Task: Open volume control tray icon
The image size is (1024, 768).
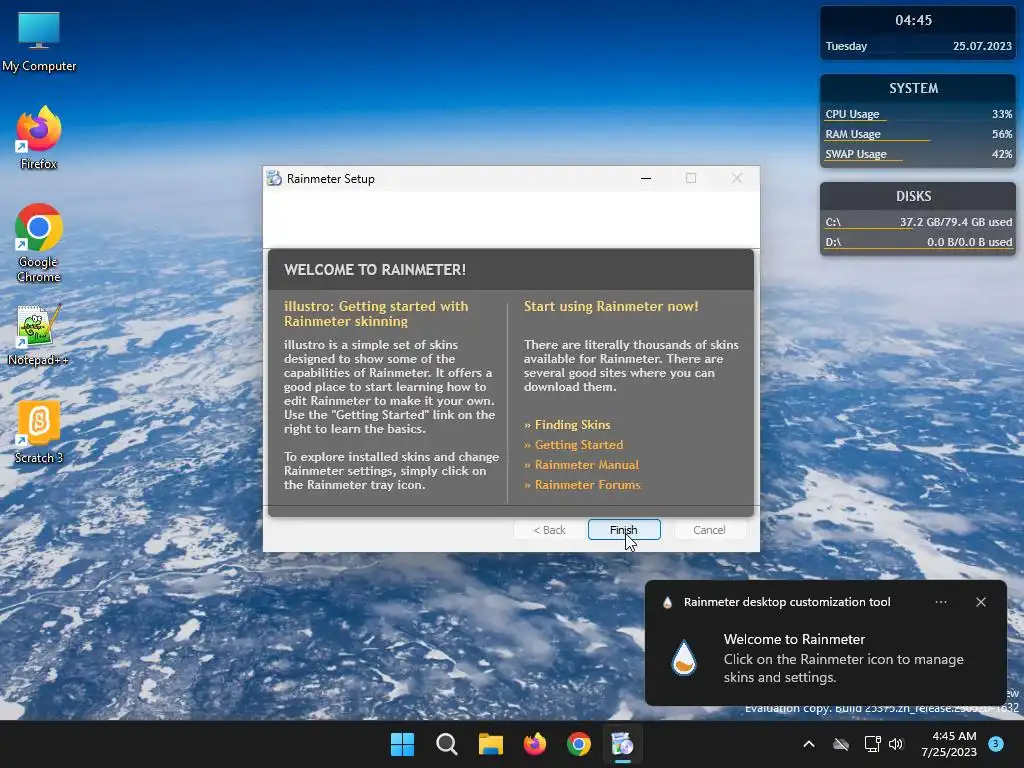Action: [896, 744]
